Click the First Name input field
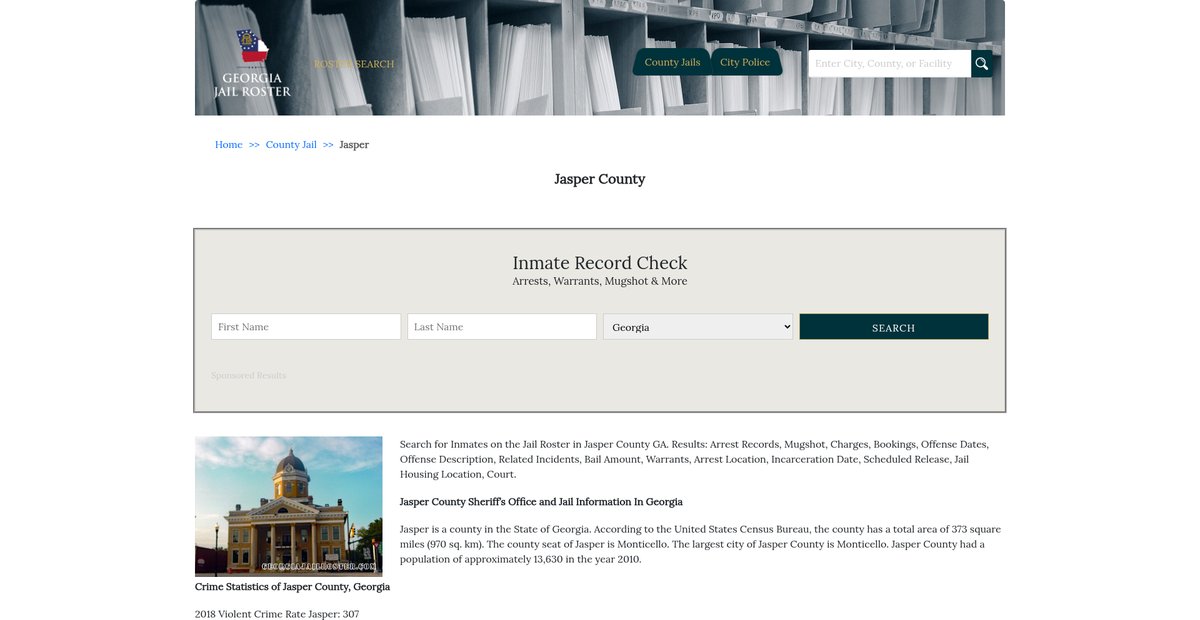 tap(306, 327)
